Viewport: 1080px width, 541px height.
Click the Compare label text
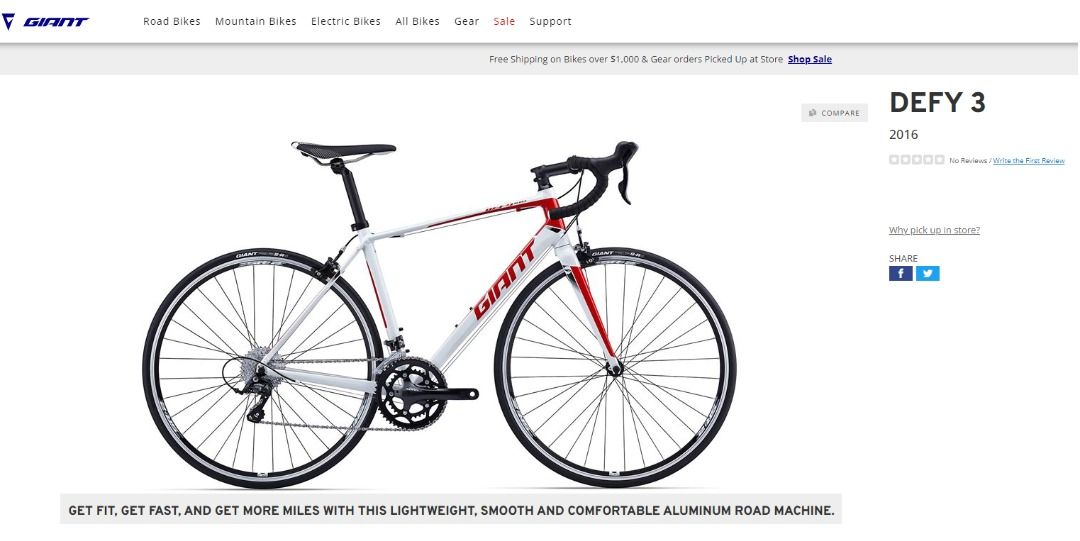[x=840, y=113]
